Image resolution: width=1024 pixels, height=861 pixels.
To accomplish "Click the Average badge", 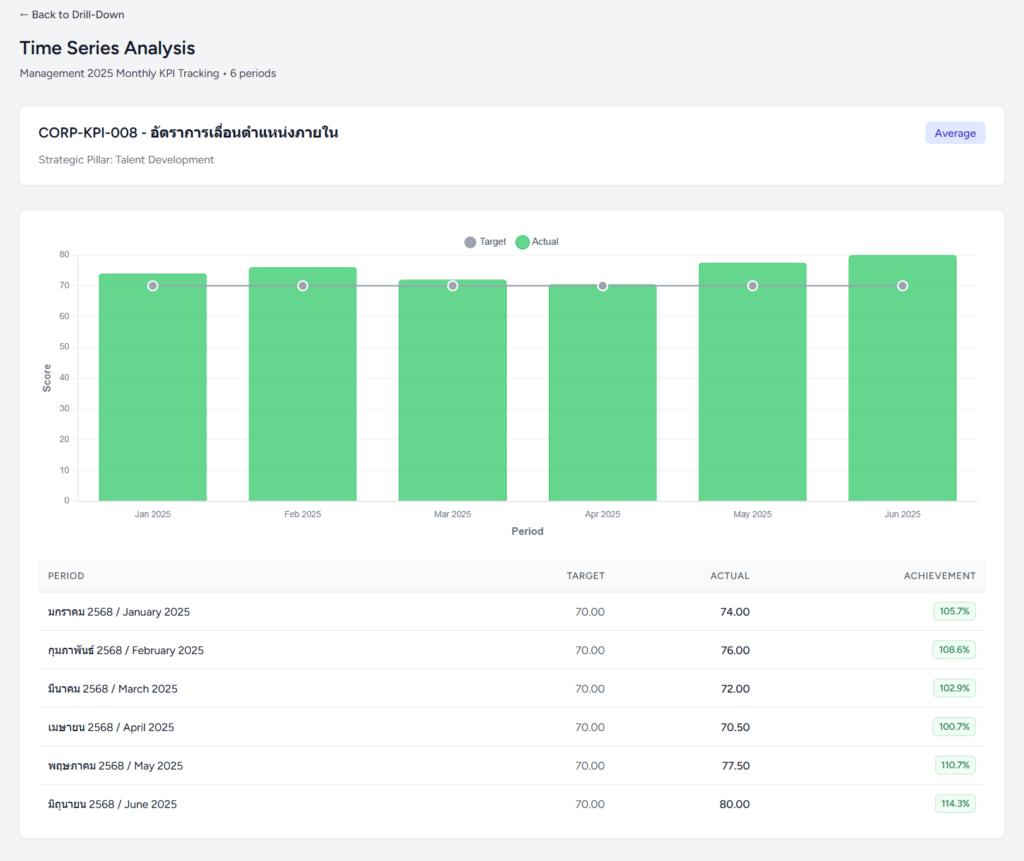I will pyautogui.click(x=954, y=133).
